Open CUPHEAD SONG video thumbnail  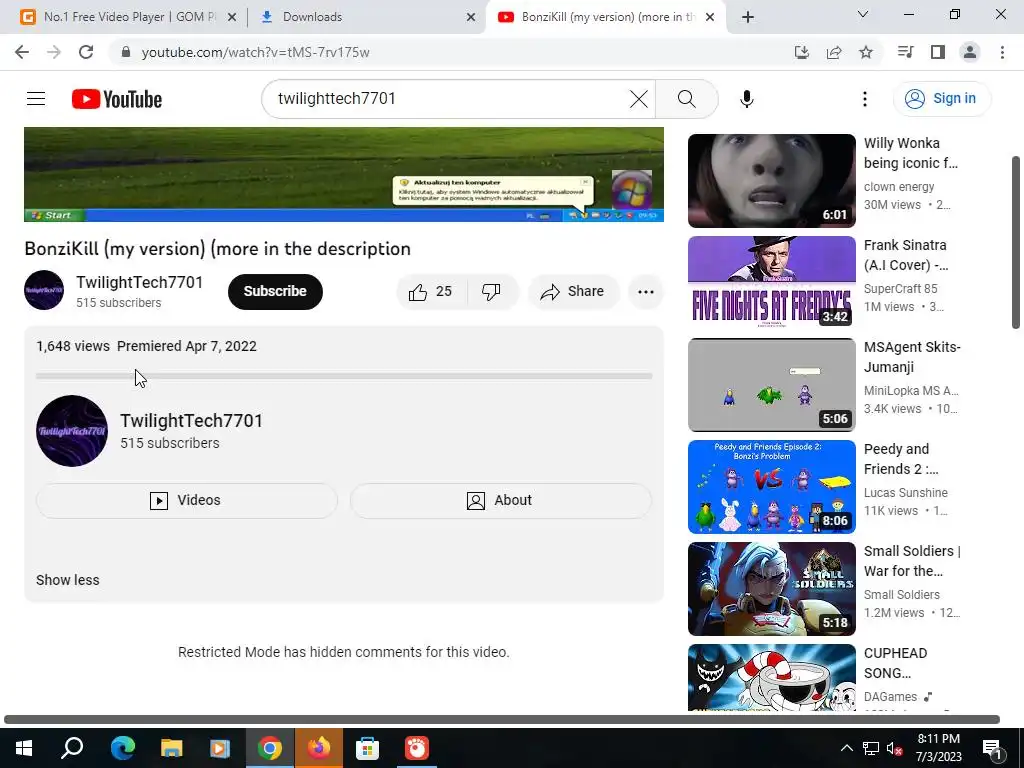(x=771, y=677)
